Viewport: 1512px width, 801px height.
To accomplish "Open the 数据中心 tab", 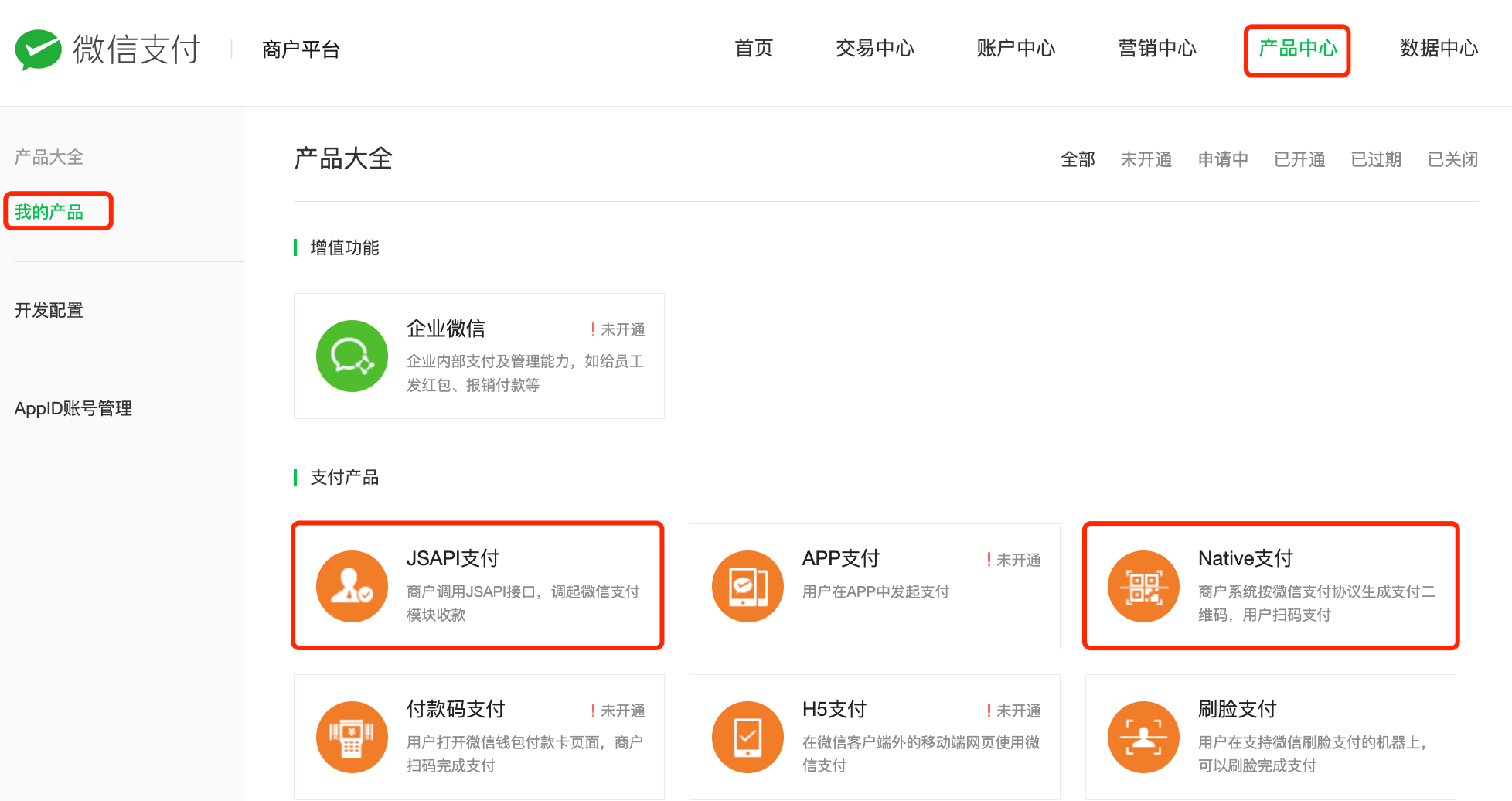I will pos(1439,49).
